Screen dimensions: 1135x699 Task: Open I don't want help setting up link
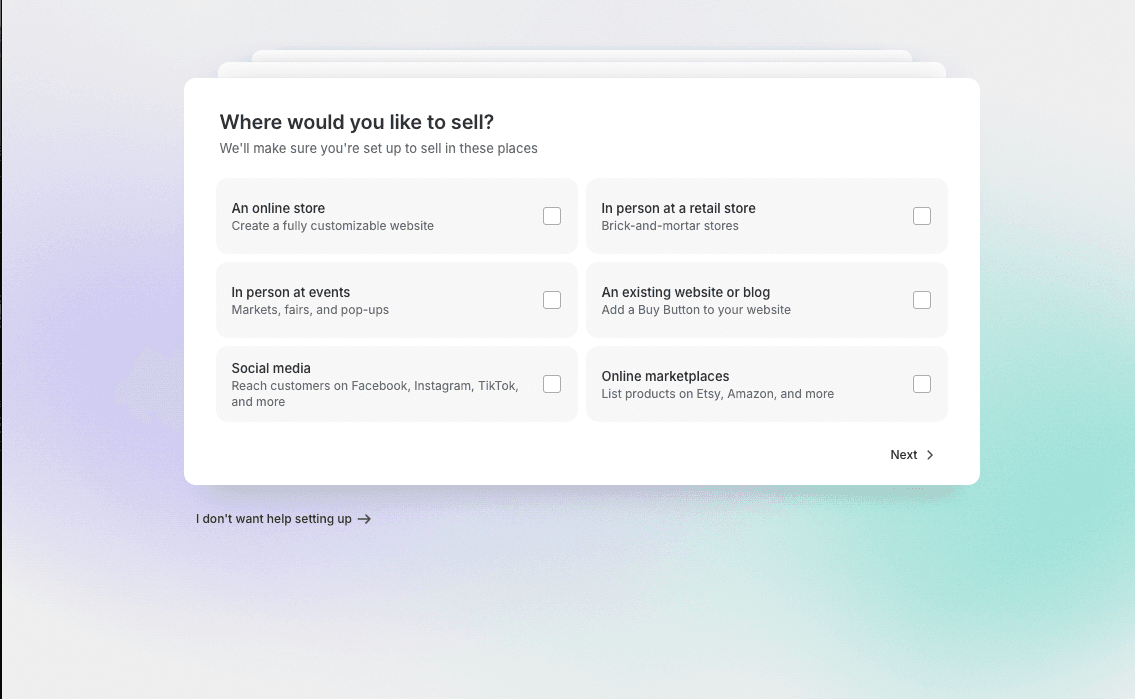click(x=283, y=519)
